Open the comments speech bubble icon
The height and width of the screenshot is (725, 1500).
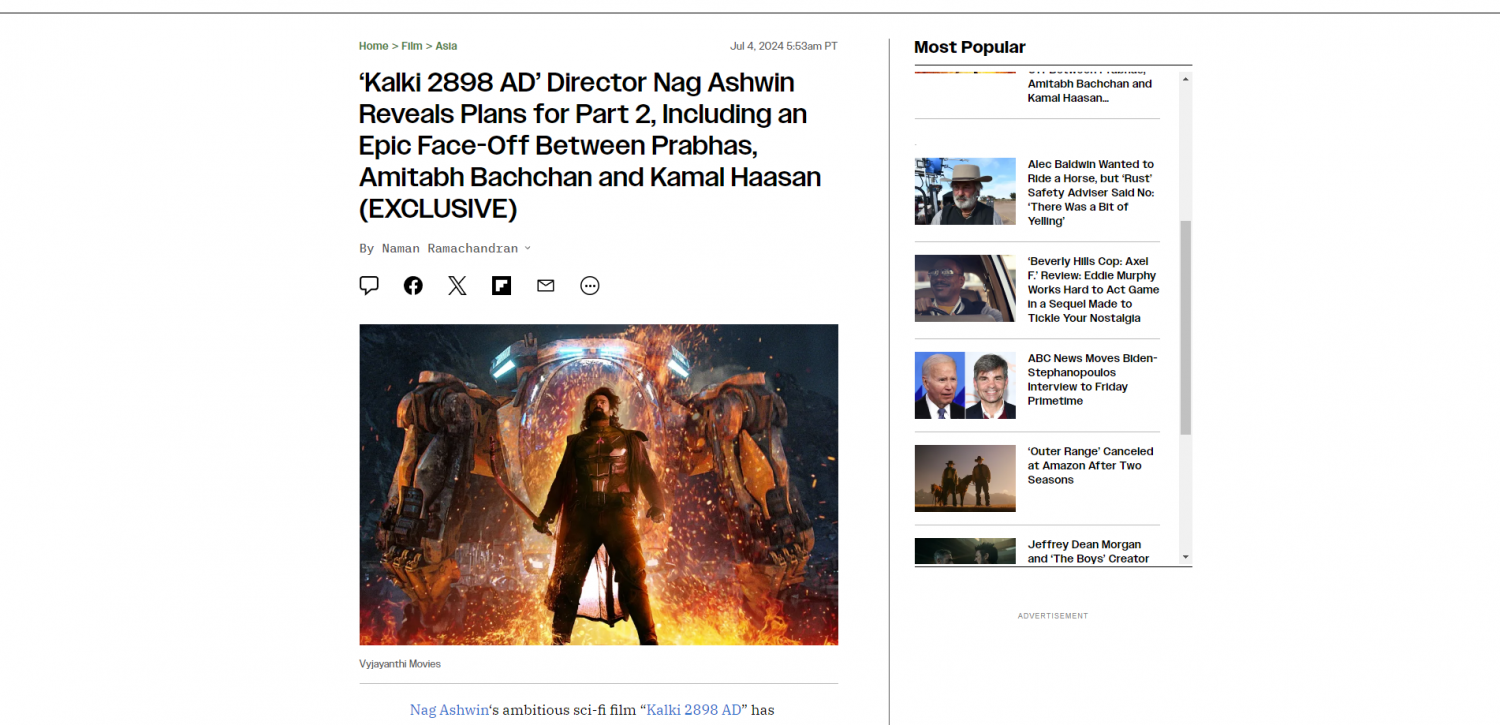tap(369, 286)
